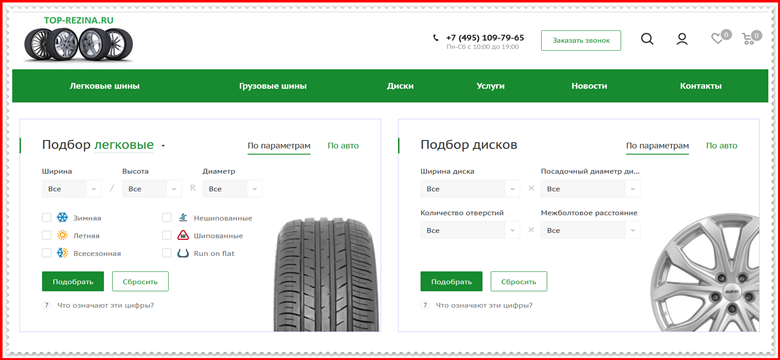Click Сбросить in the tire panel
The width and height of the screenshot is (780, 360).
point(140,281)
